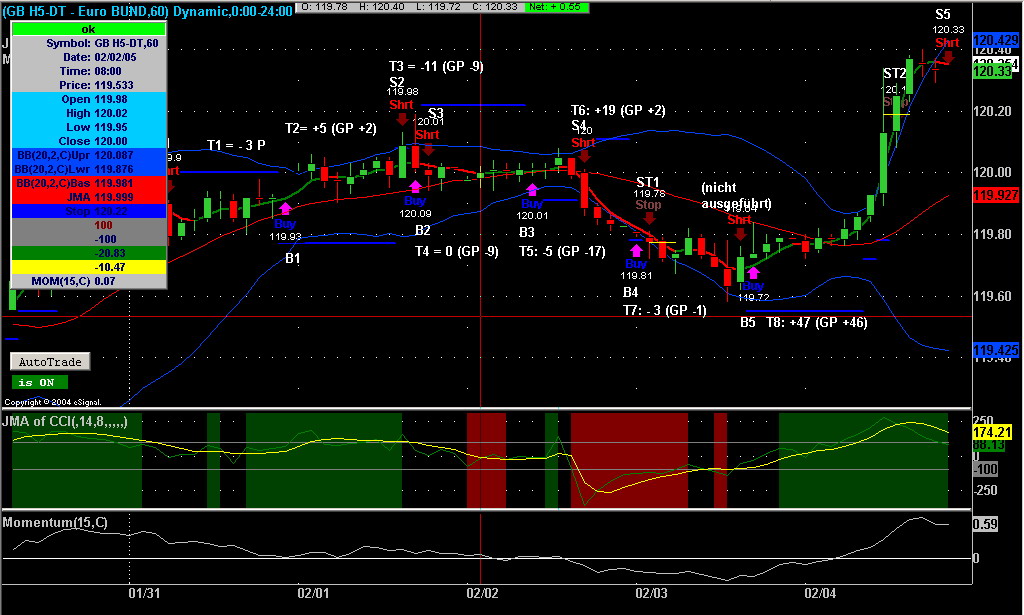
Task: Click the magenta Buy arrow above 119.81
Action: tap(636, 251)
